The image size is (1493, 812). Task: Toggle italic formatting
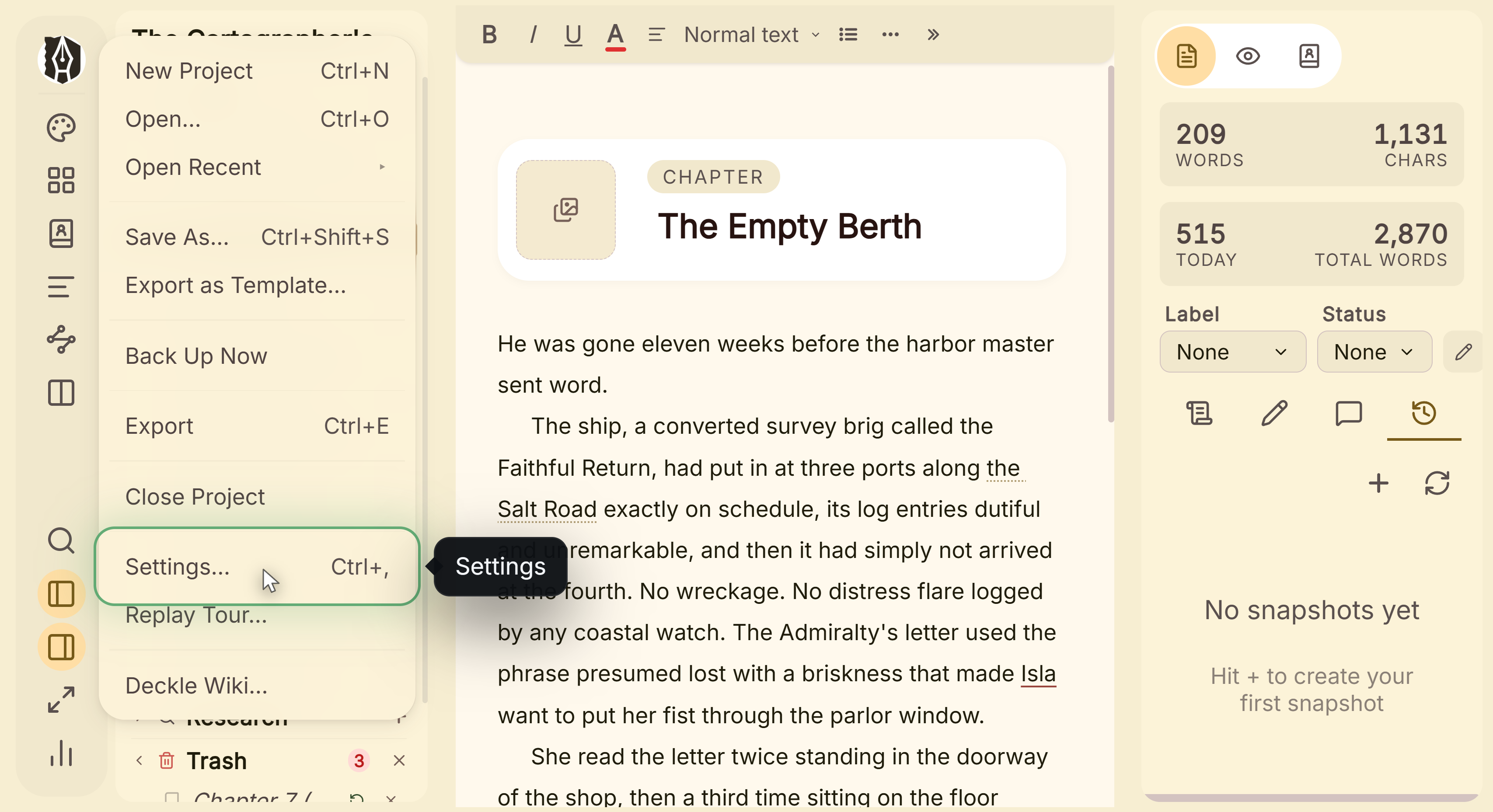click(x=533, y=35)
